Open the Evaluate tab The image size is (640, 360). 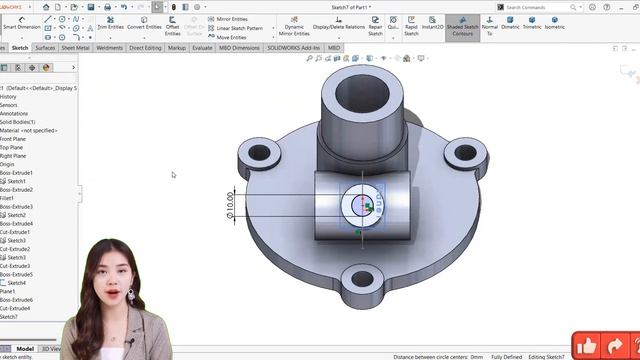(202, 48)
